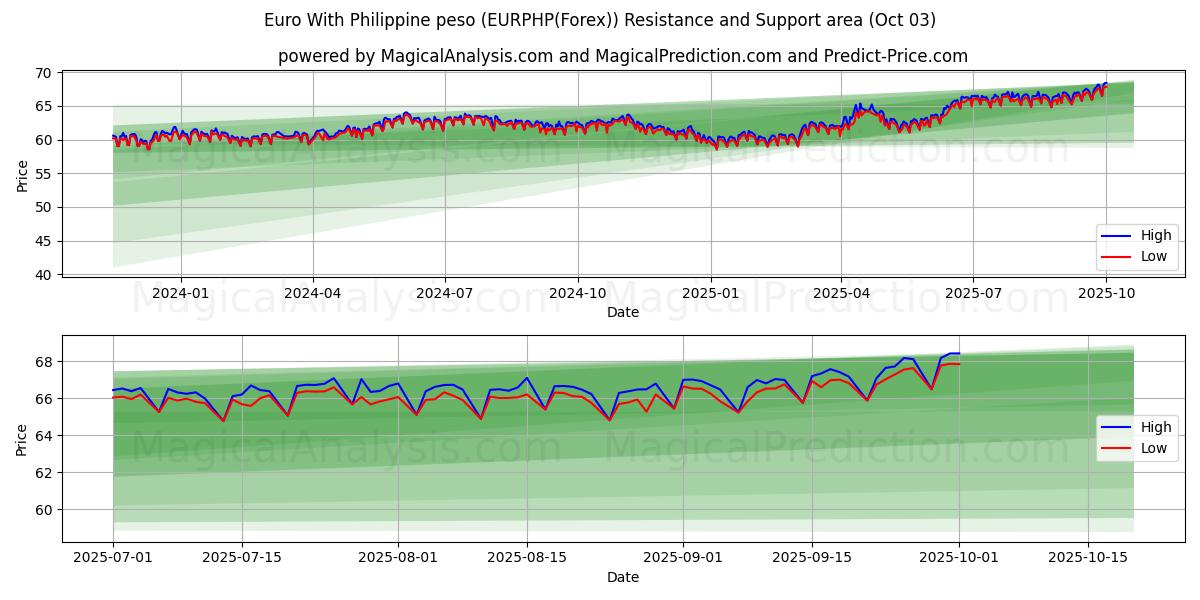
Task: Click the 60 price tick on bottom chart
Action: click(45, 510)
